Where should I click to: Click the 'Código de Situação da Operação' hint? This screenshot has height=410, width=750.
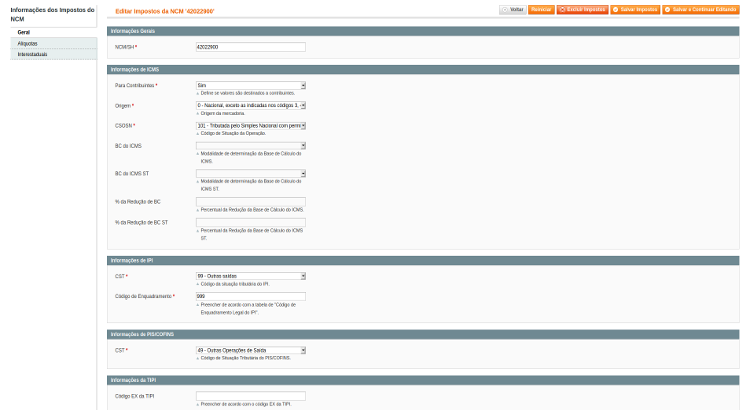click(233, 133)
